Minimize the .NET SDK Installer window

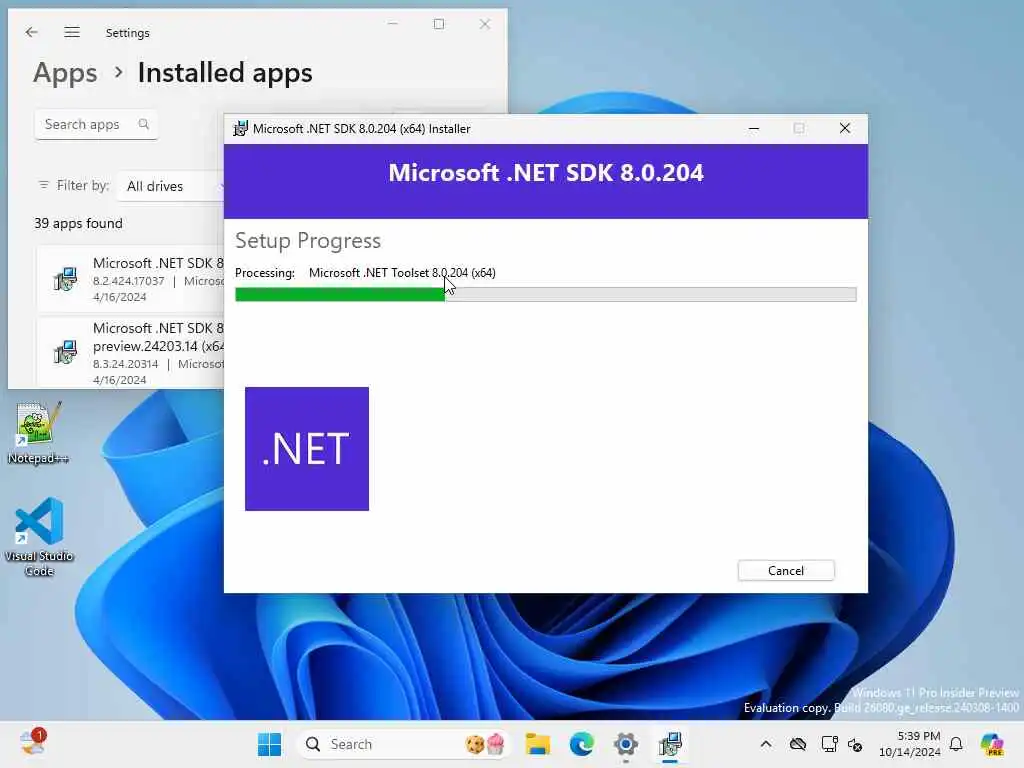pyautogui.click(x=754, y=129)
